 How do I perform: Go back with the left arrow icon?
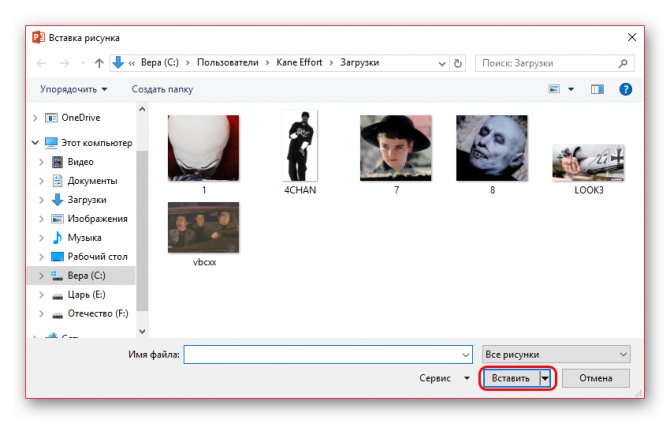[41, 63]
